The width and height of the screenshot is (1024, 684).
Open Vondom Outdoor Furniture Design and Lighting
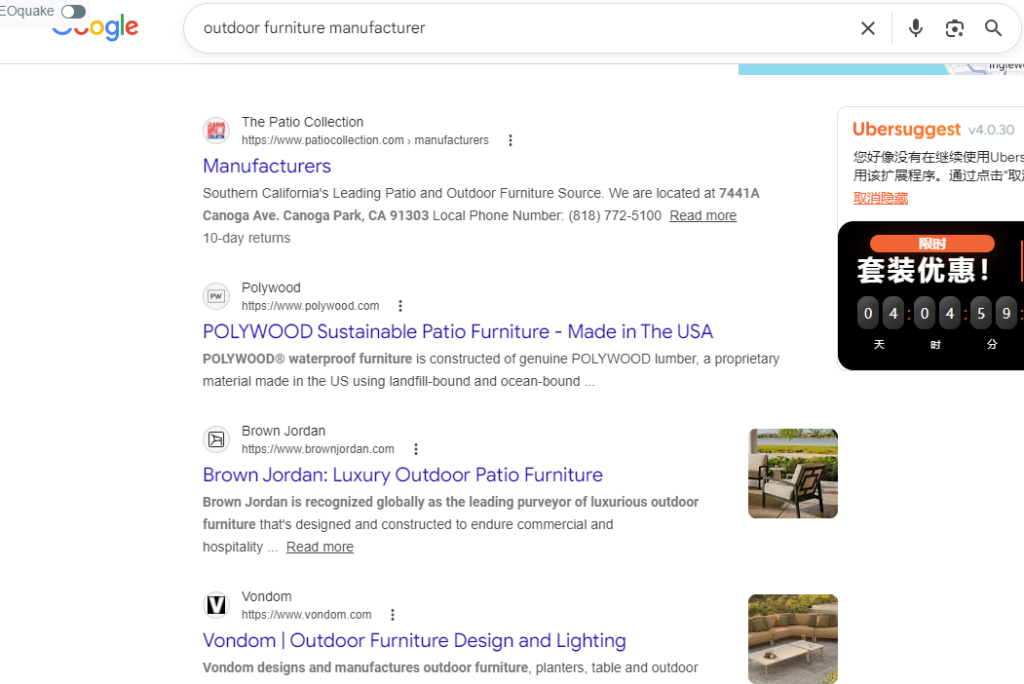(x=414, y=641)
